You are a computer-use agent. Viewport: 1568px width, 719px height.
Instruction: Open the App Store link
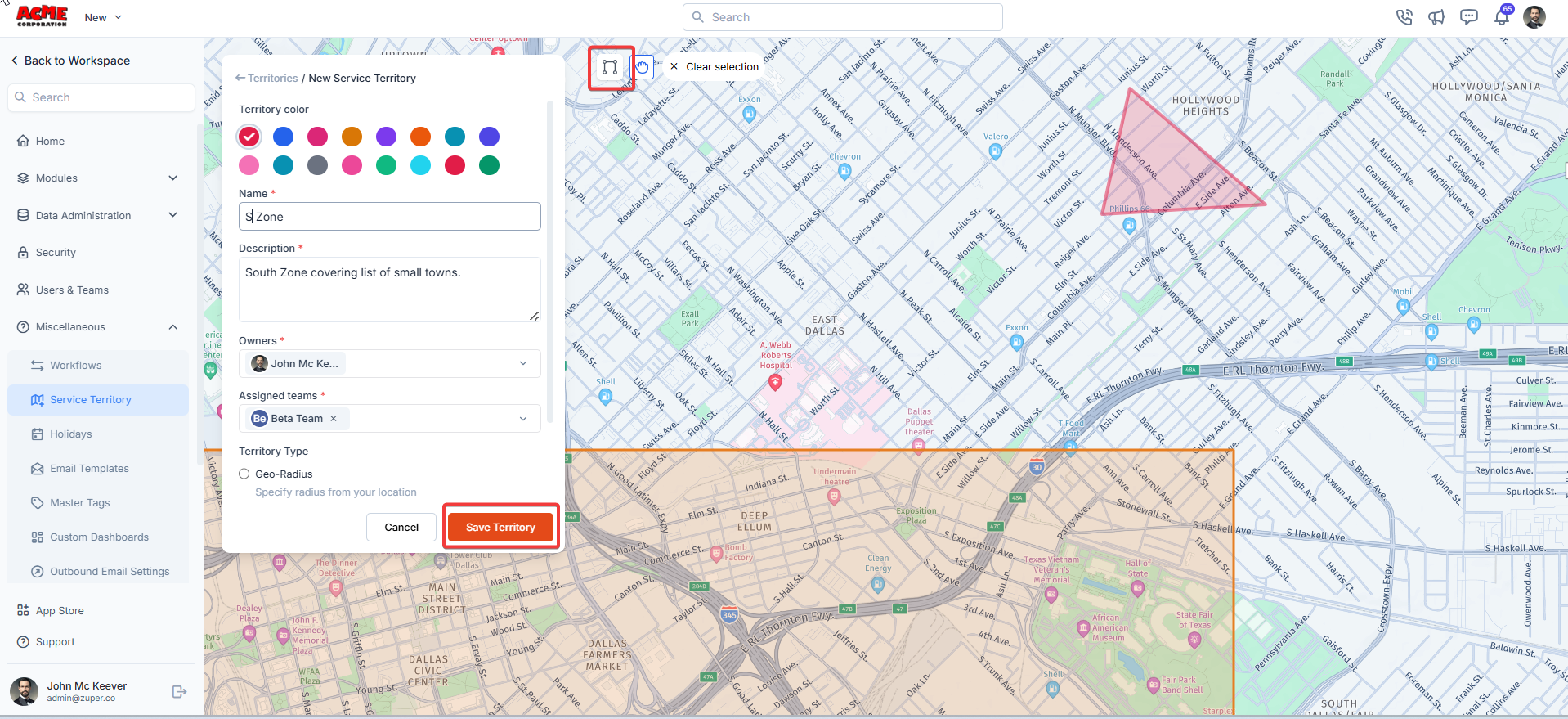tap(60, 611)
